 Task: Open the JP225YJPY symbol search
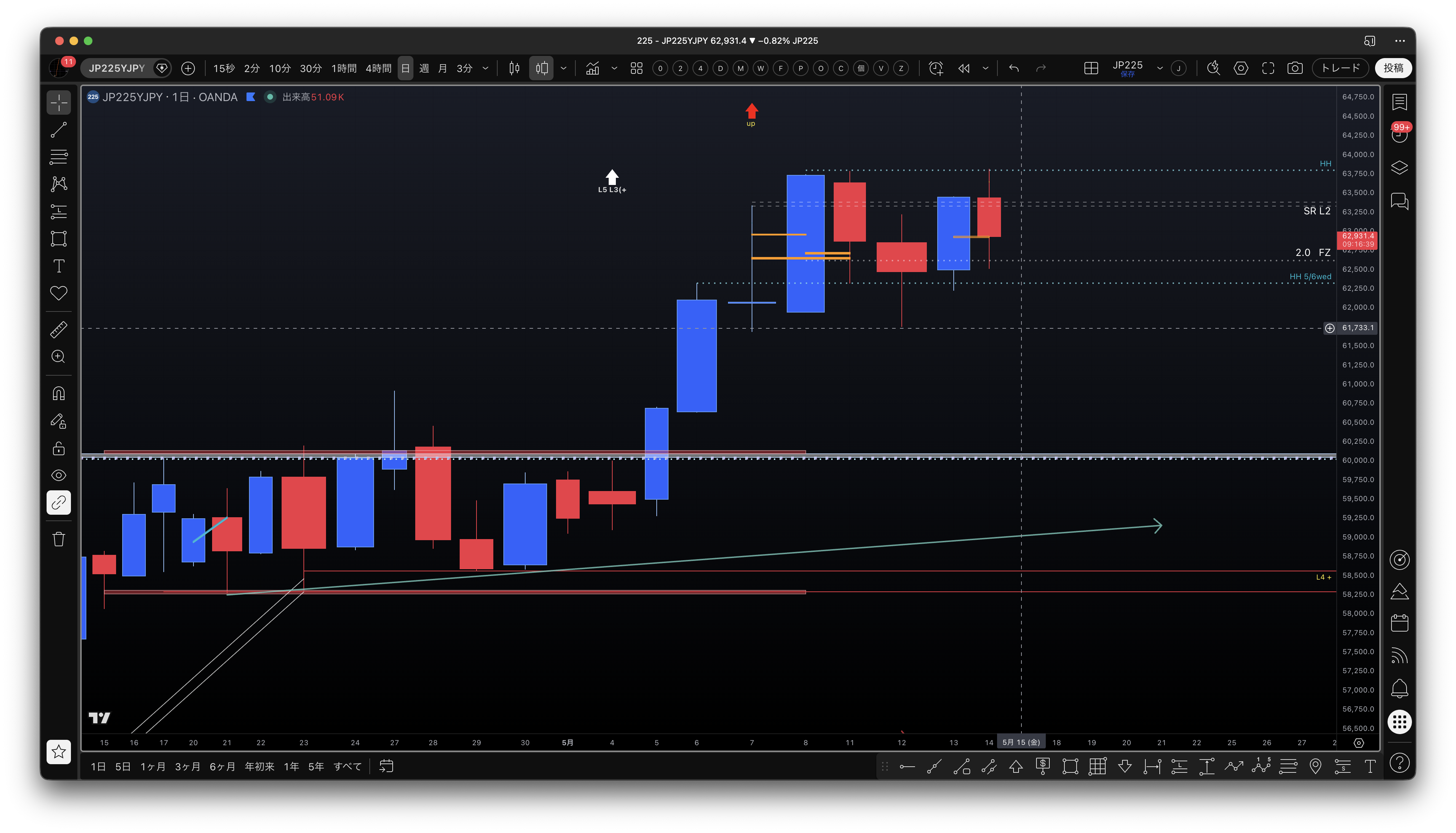(x=117, y=68)
